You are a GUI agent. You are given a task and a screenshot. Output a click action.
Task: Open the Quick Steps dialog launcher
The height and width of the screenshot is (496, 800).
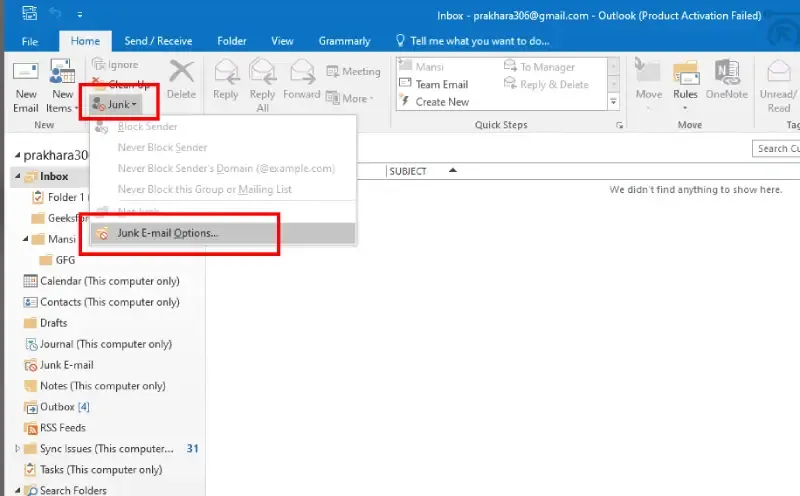tap(619, 125)
